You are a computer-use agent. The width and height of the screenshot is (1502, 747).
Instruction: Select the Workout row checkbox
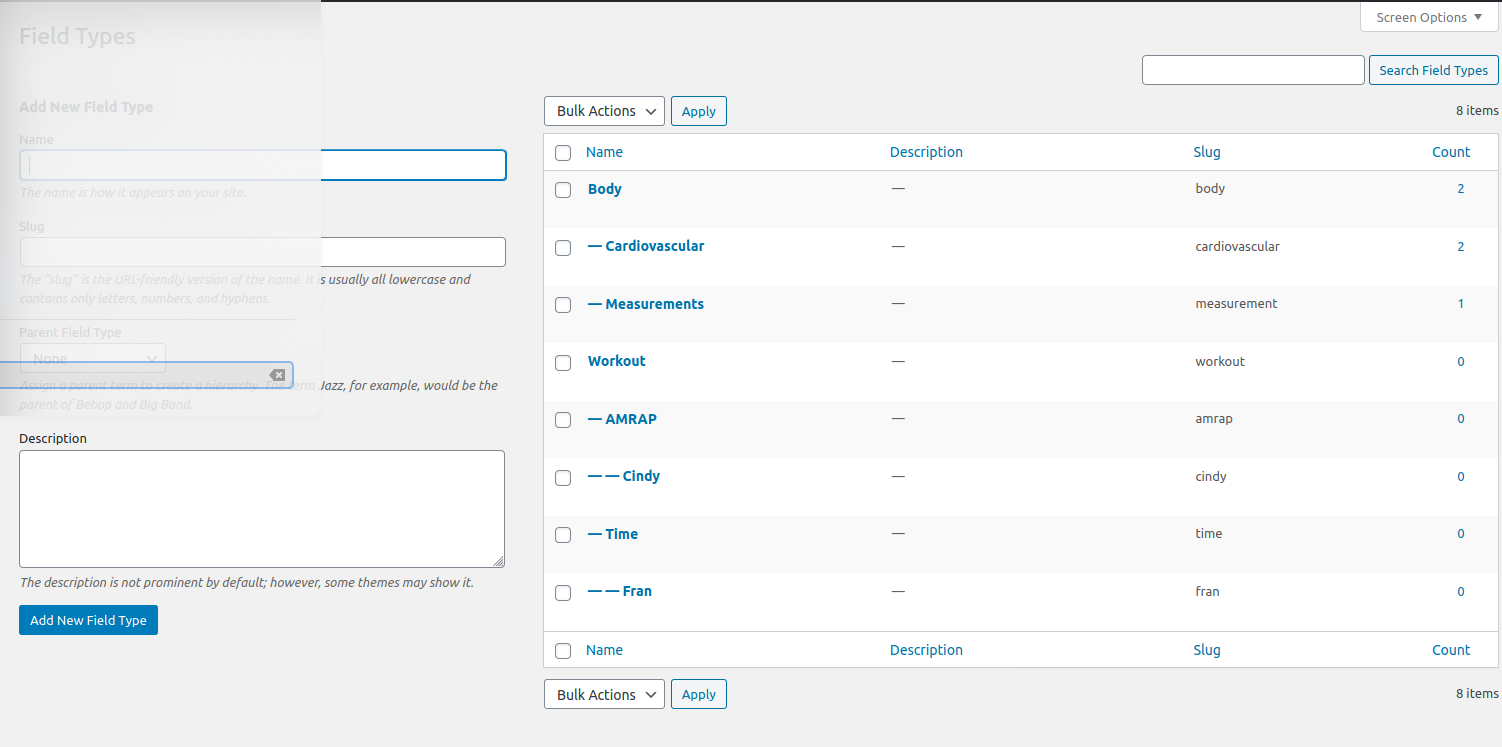[x=563, y=362]
